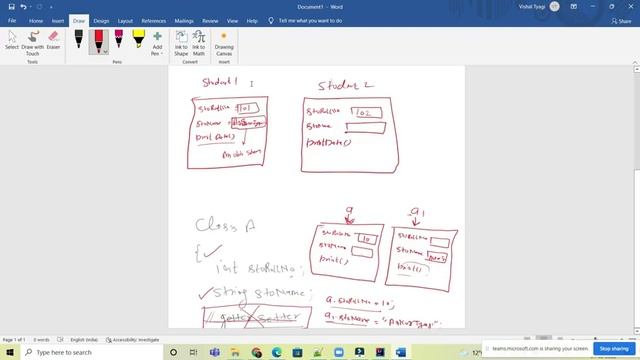Open the Windows Start menu
The image size is (640, 360).
[10, 352]
